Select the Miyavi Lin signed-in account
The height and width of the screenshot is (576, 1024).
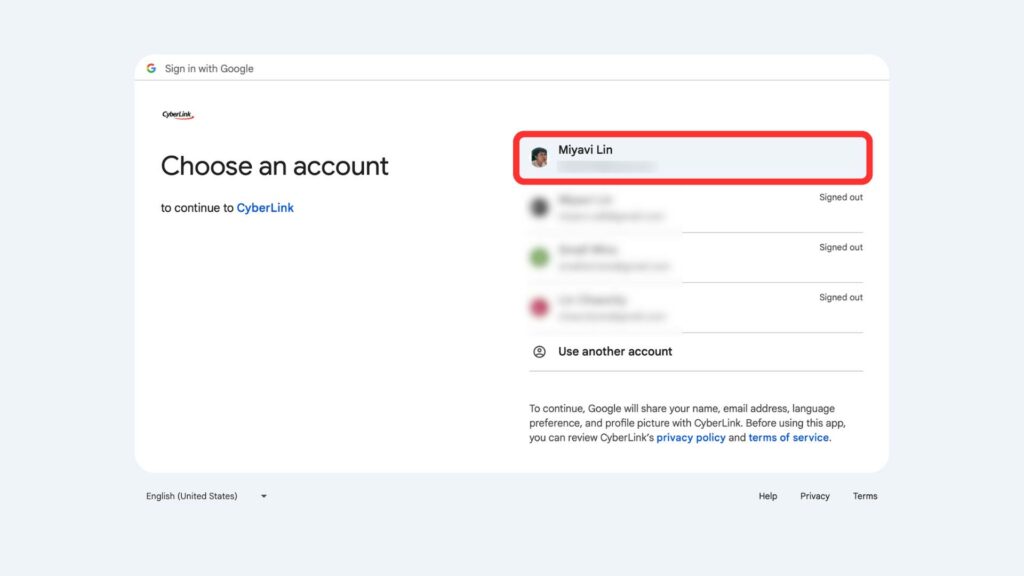click(692, 157)
